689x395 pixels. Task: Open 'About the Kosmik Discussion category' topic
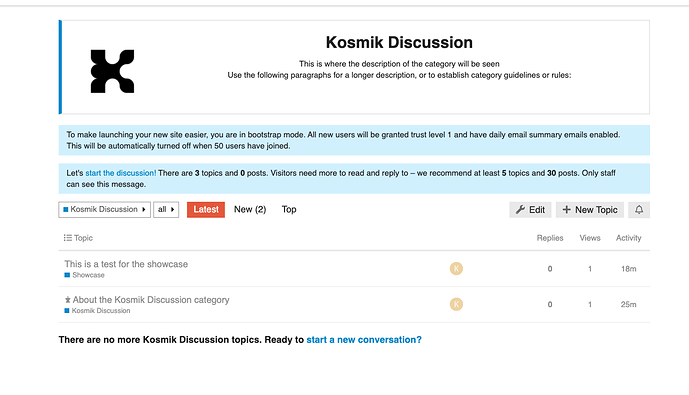tap(151, 300)
